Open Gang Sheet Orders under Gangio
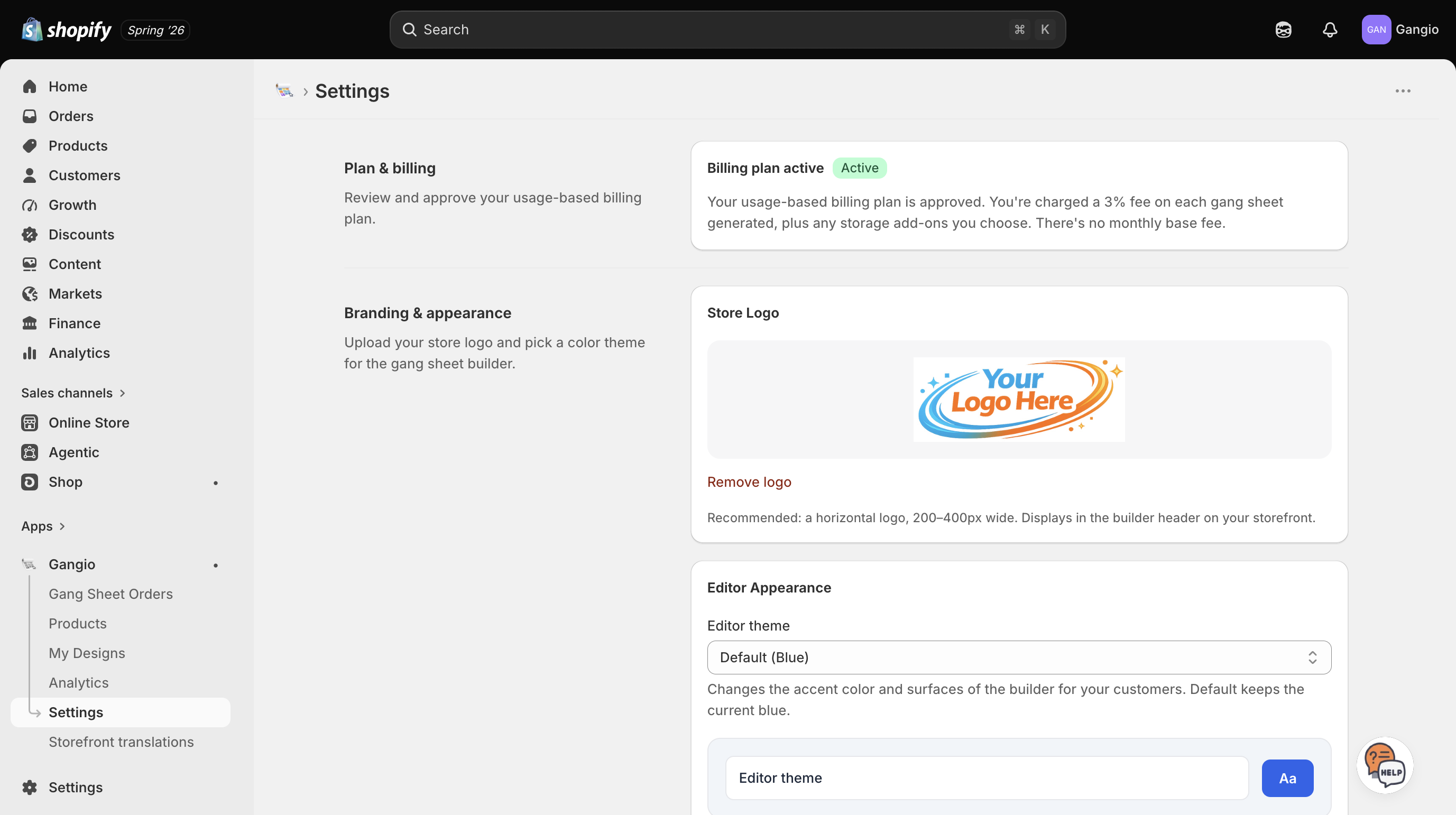Viewport: 1456px width, 815px height. (111, 594)
